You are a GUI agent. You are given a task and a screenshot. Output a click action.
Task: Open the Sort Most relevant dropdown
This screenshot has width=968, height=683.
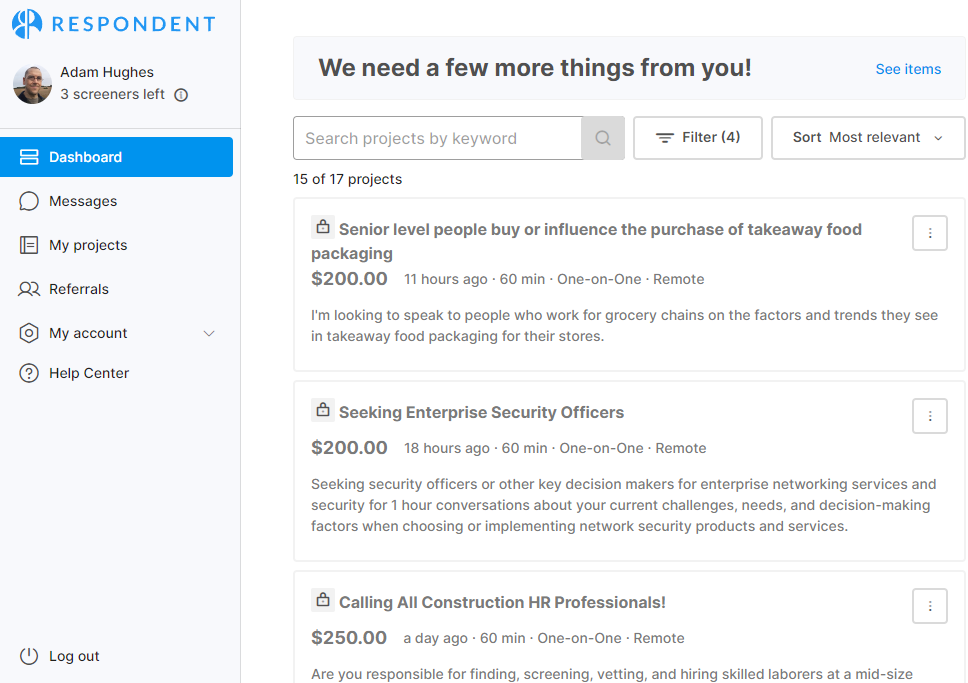(x=868, y=138)
